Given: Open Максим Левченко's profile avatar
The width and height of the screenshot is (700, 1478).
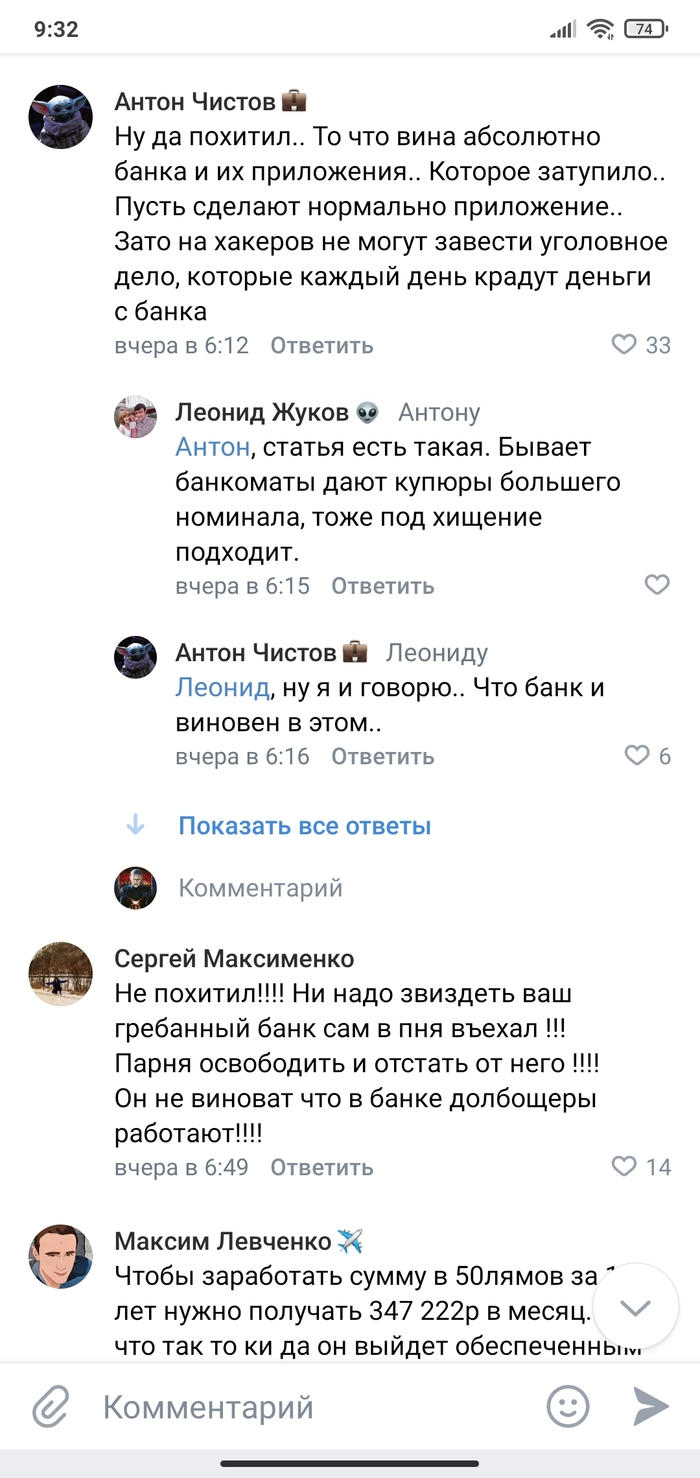Looking at the screenshot, I should [x=61, y=1256].
